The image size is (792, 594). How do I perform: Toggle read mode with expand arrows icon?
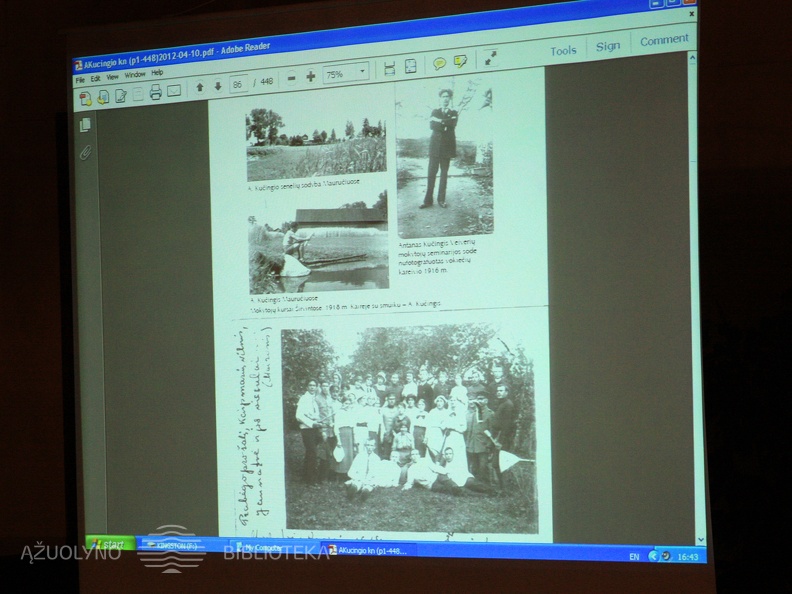tap(491, 59)
